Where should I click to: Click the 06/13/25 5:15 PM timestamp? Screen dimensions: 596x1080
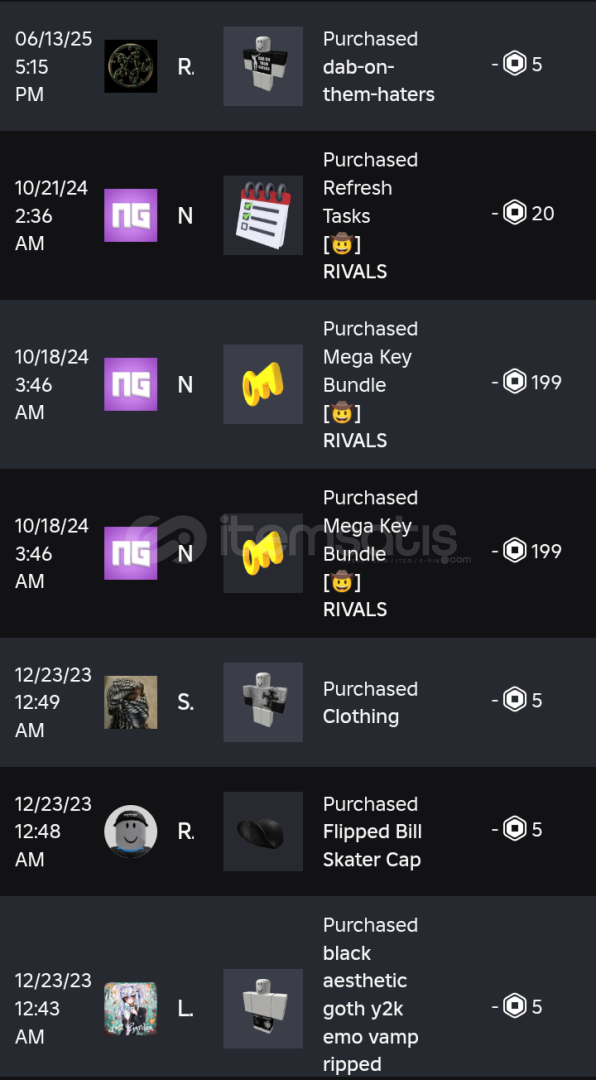point(53,66)
